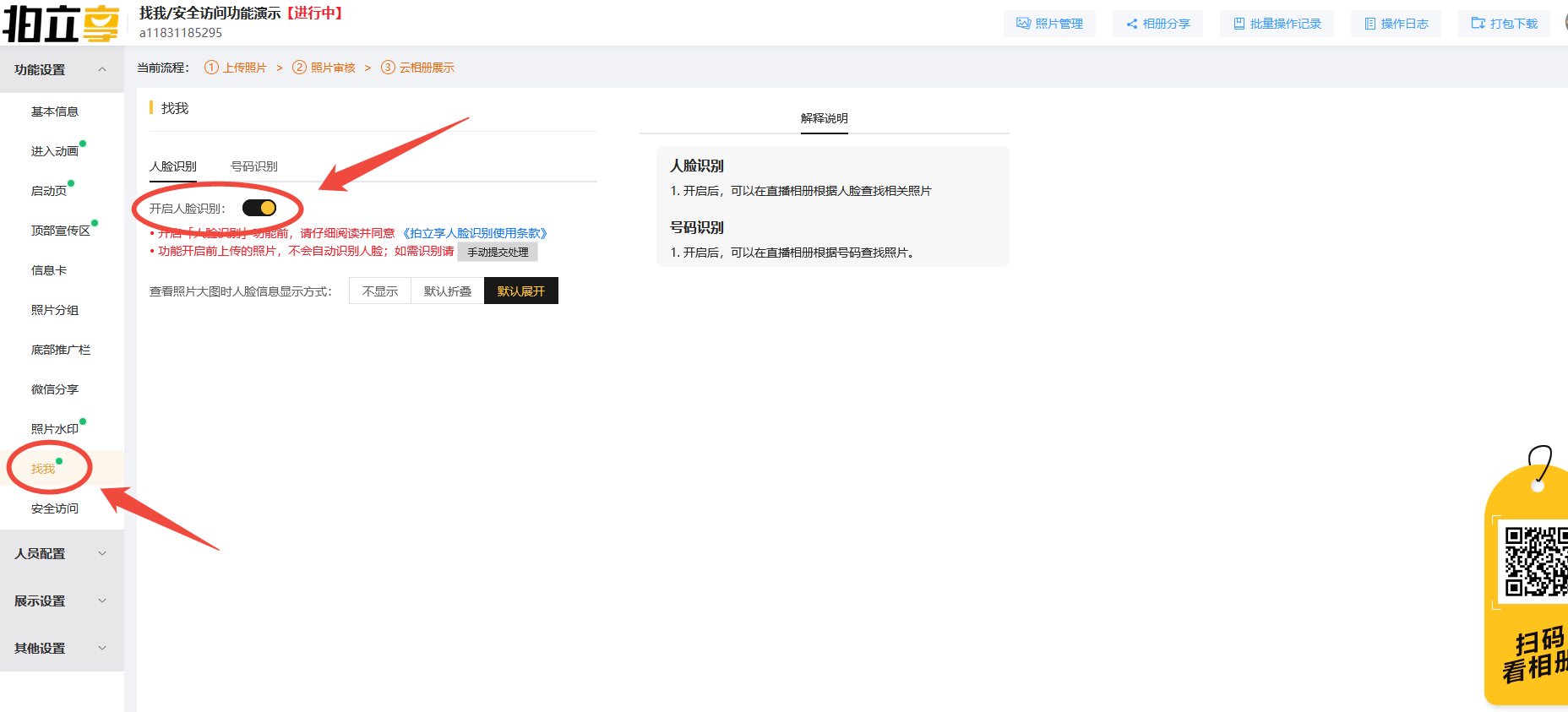Expand the 人员配置 sidebar section

[x=102, y=554]
